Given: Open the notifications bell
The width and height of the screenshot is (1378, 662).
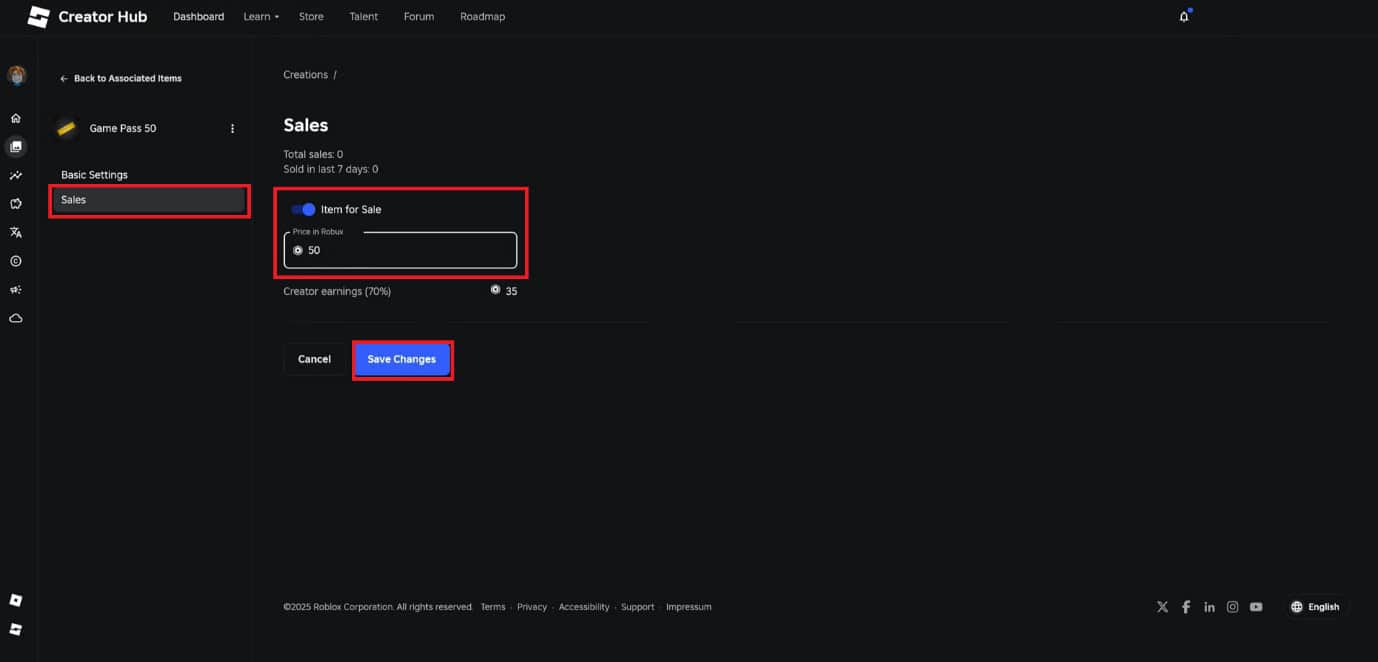Looking at the screenshot, I should tap(1184, 17).
